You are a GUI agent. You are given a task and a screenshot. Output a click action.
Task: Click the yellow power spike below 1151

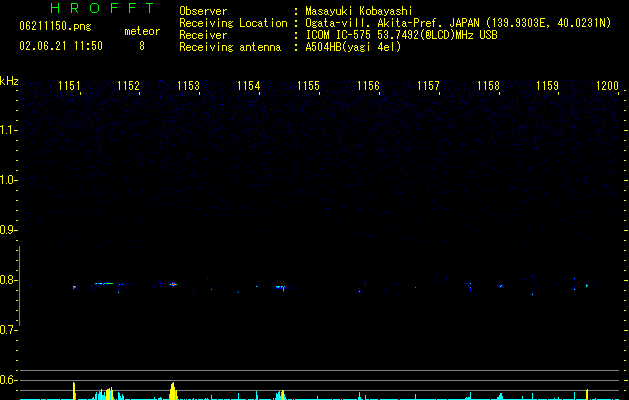pos(74,391)
